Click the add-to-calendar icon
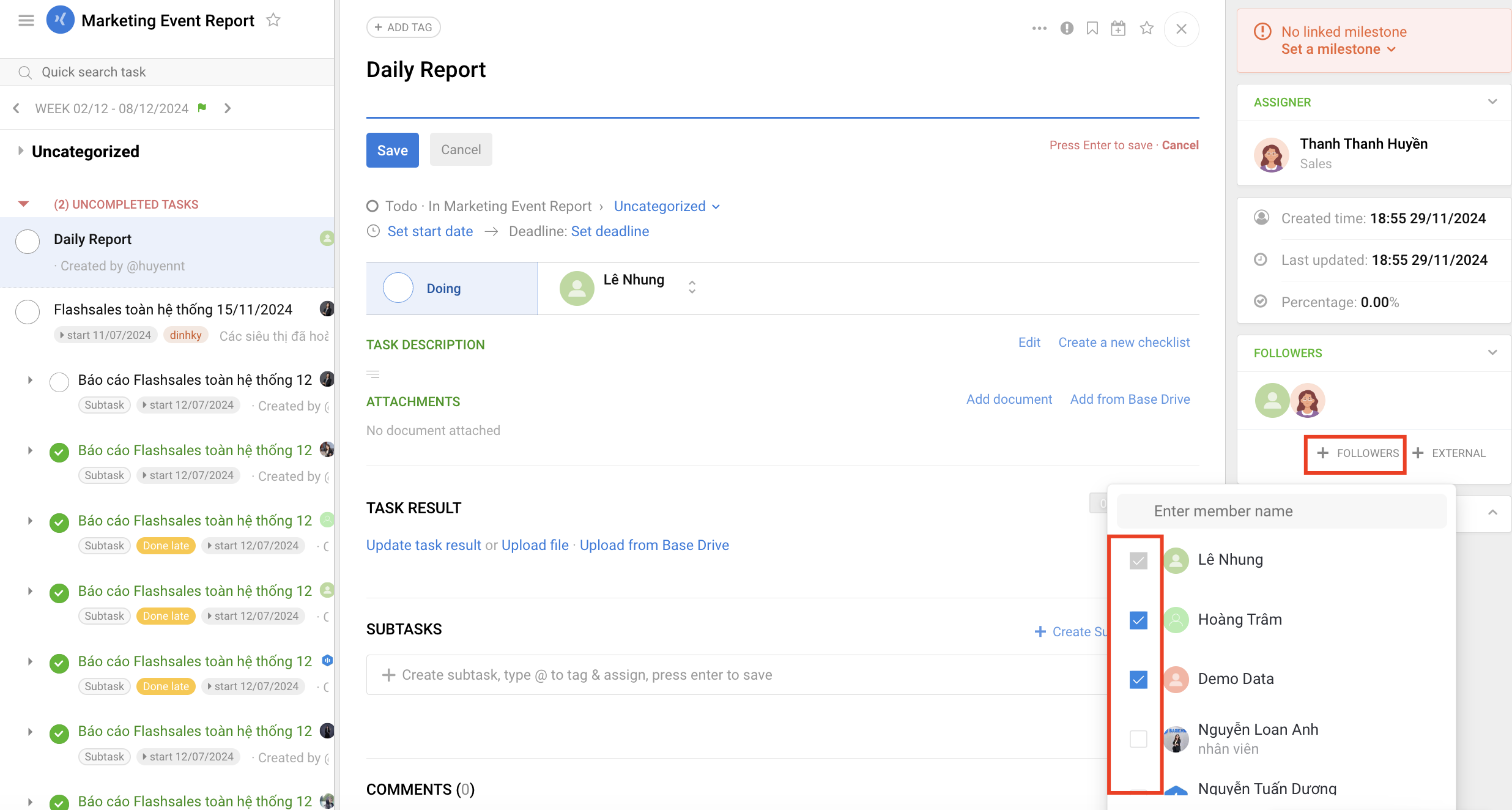The image size is (1512, 810). (x=1118, y=28)
